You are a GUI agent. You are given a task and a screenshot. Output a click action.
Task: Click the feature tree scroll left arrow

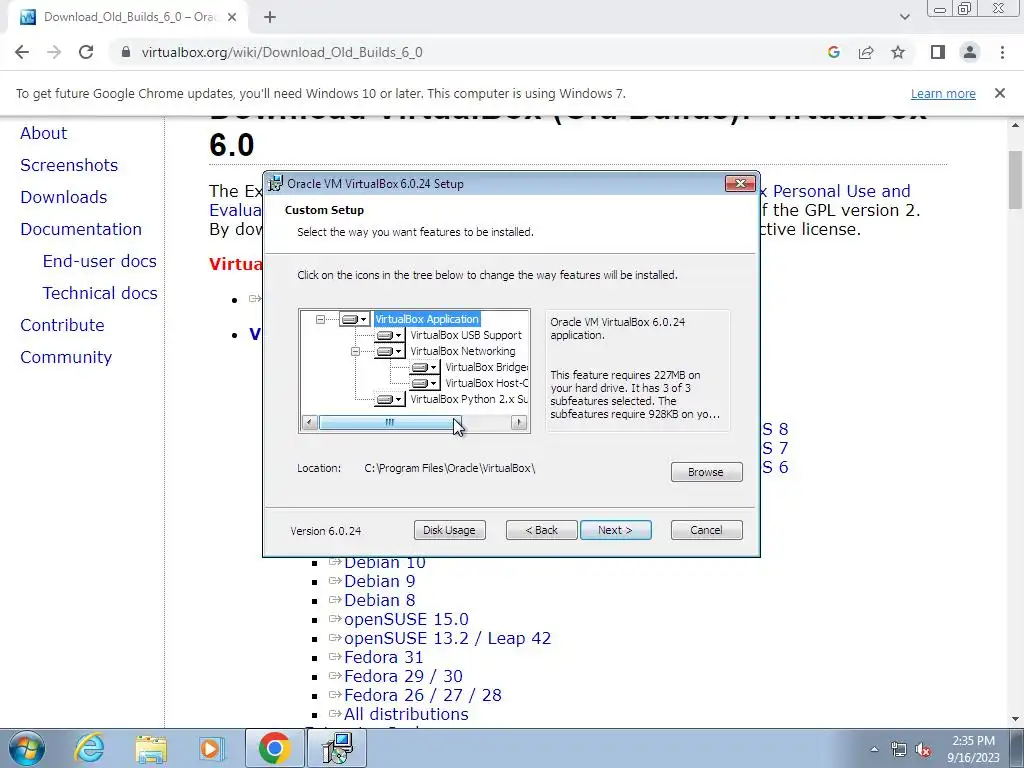coord(310,423)
